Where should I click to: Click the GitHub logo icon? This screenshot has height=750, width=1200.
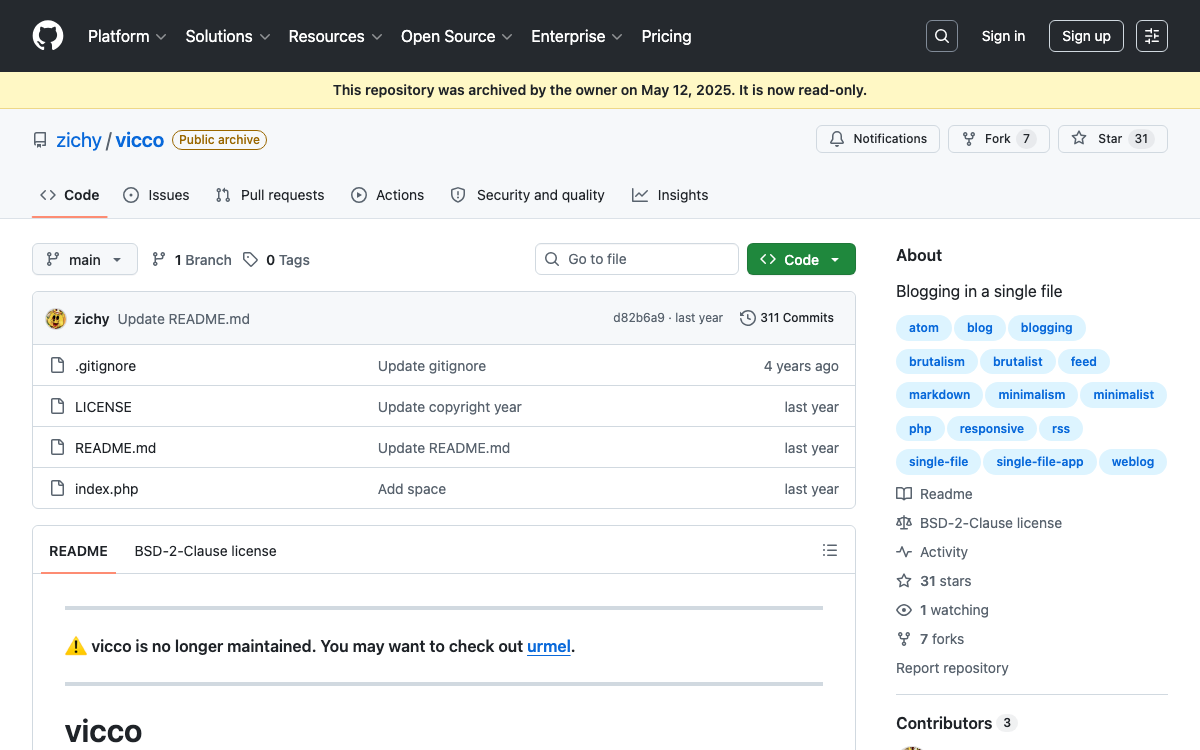click(x=48, y=36)
